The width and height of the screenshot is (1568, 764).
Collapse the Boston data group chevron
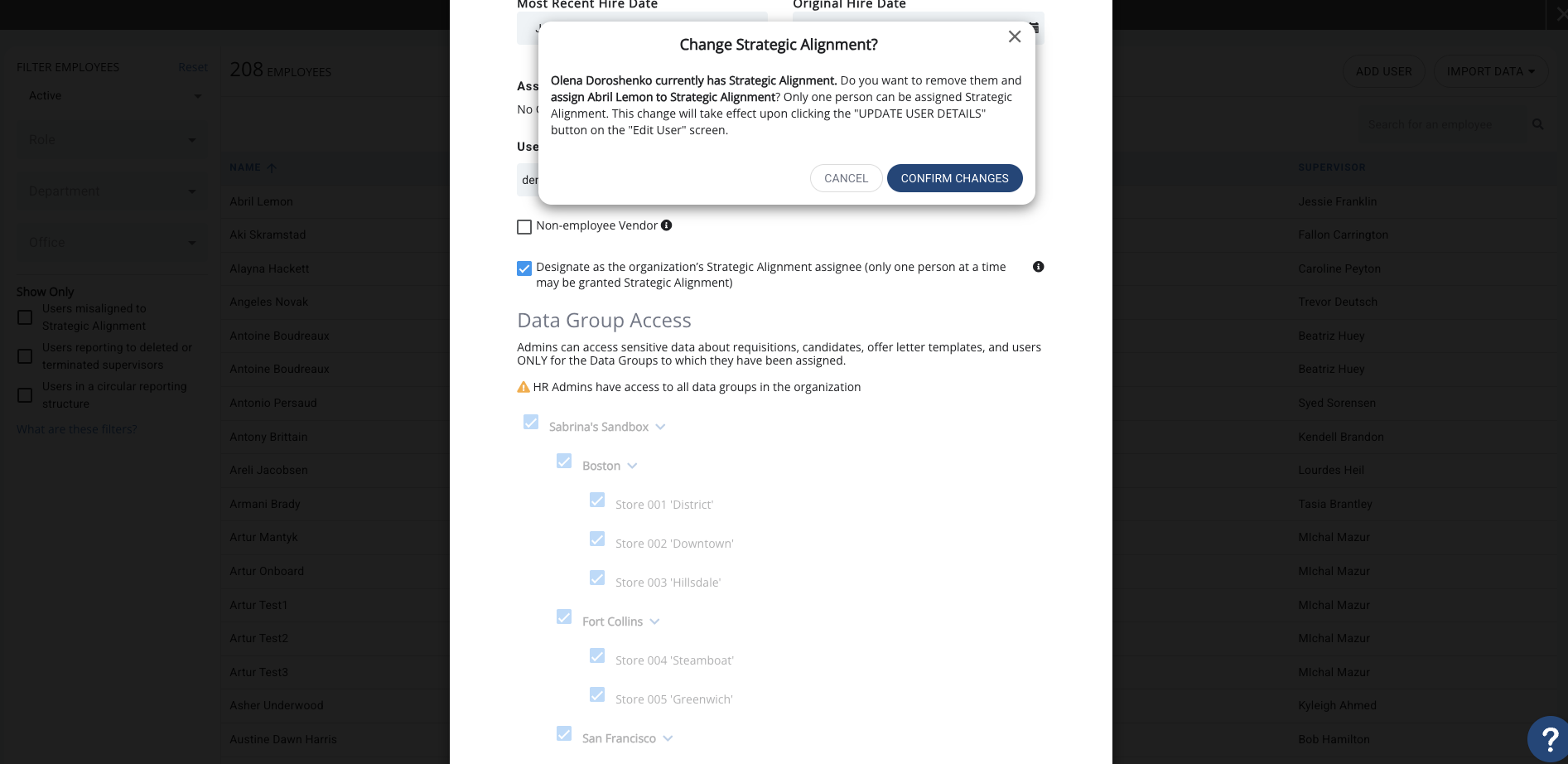click(x=632, y=466)
